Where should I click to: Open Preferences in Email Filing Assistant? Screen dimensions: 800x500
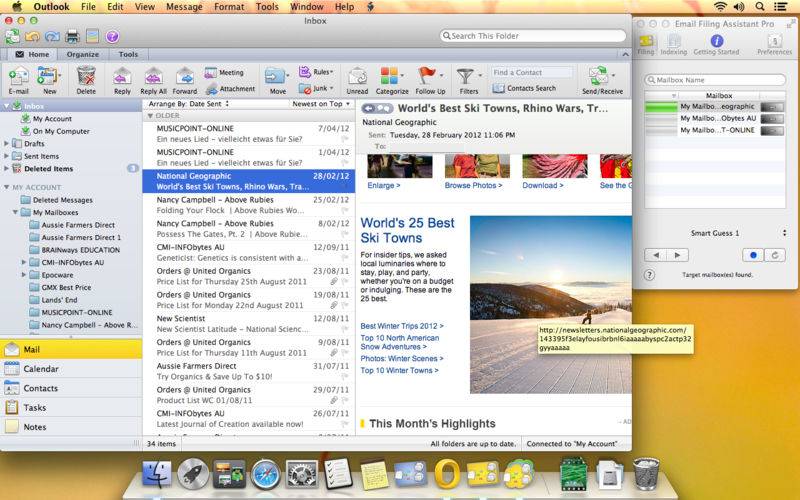pyautogui.click(x=774, y=44)
